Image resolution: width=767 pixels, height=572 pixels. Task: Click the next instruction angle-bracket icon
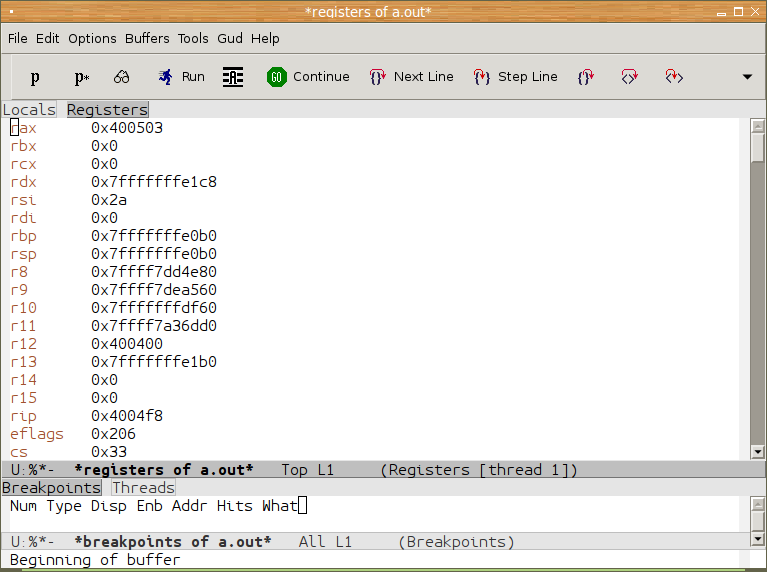pos(629,77)
